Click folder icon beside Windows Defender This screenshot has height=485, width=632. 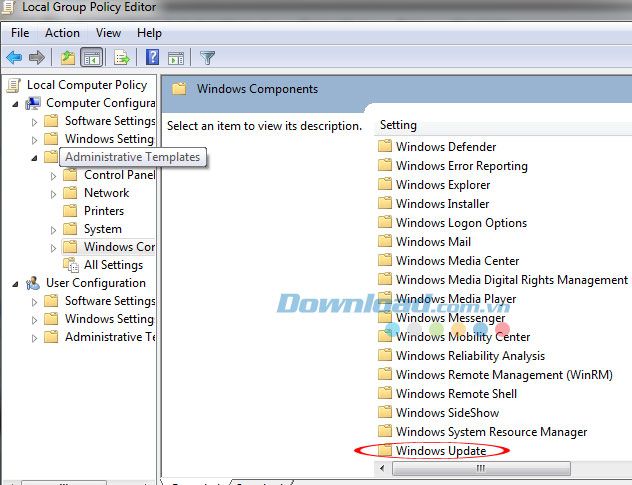click(385, 146)
